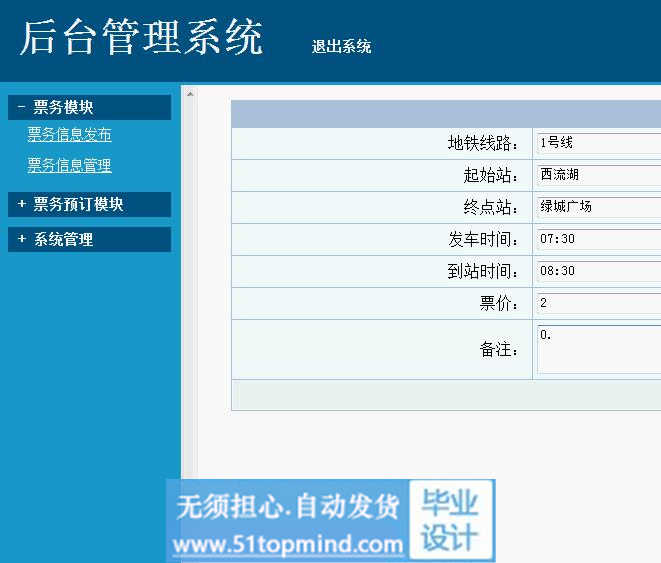Collapse the 票务模块 menu section
661x563 pixels.
point(89,107)
